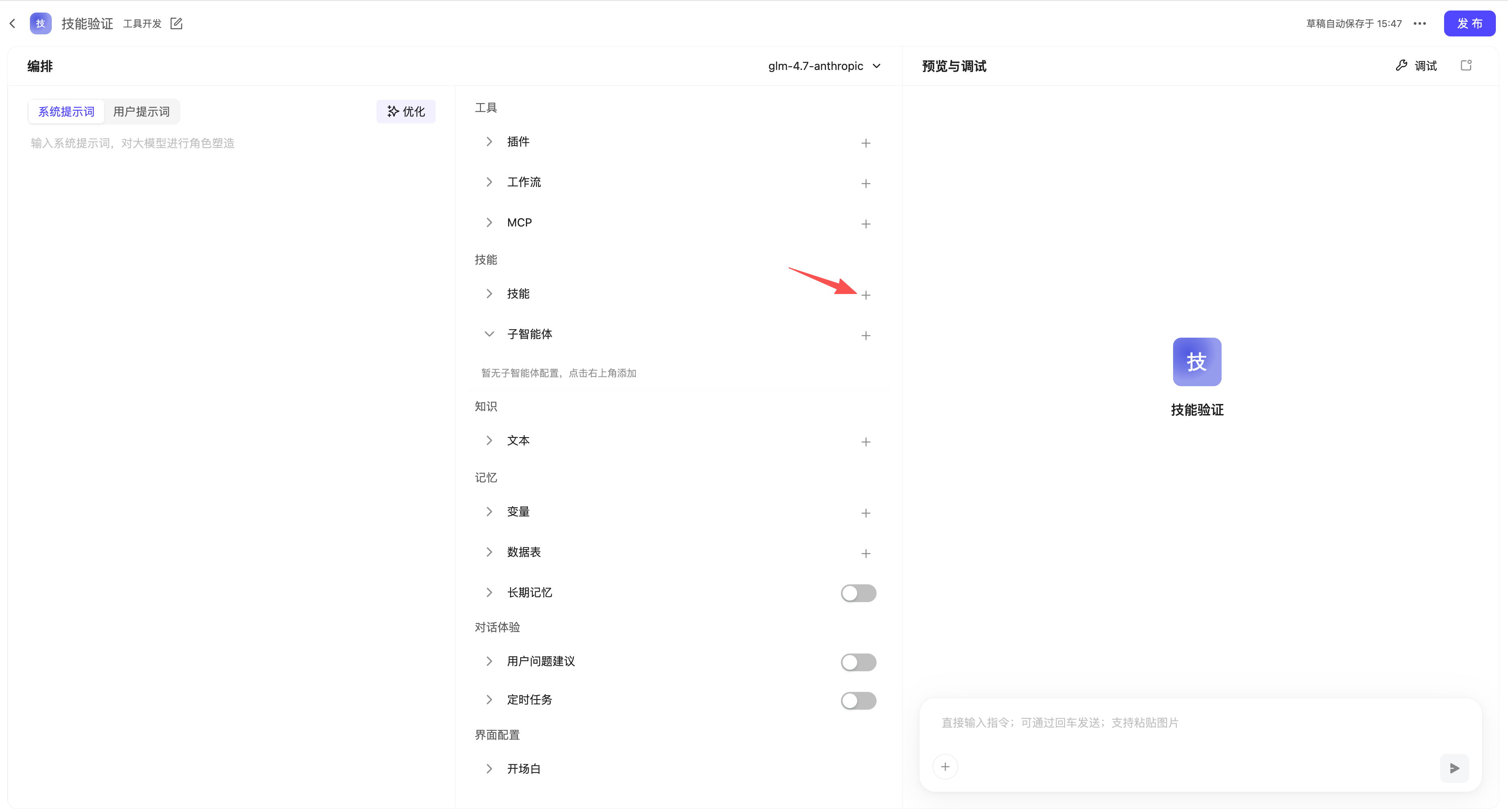This screenshot has height=812, width=1508.
Task: Click the pencil icon beside 工具开发
Action: (176, 23)
